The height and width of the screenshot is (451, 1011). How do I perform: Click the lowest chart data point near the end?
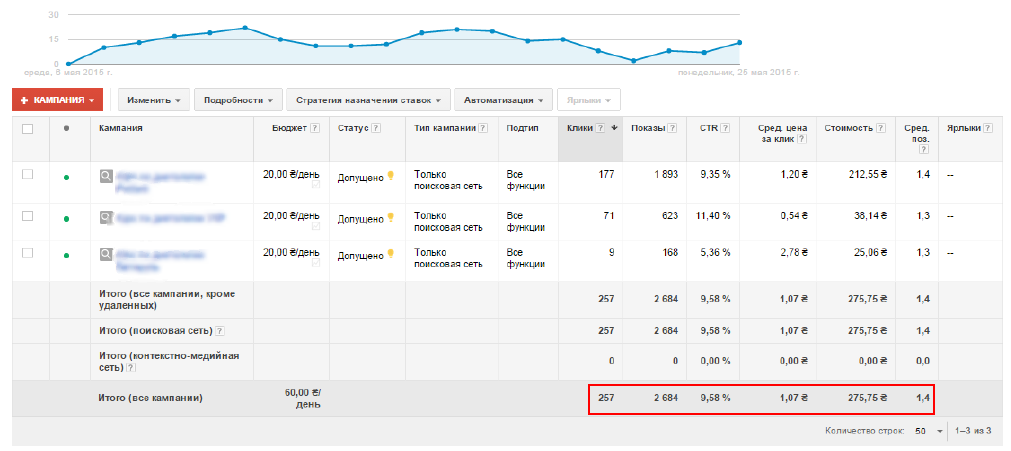[x=634, y=61]
